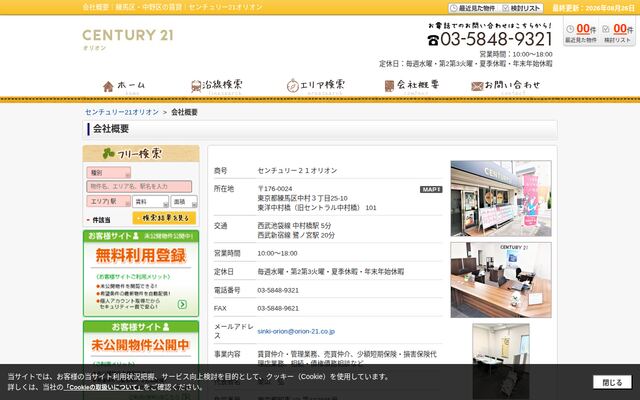Open the お問い合わせ navigation item

click(x=505, y=86)
